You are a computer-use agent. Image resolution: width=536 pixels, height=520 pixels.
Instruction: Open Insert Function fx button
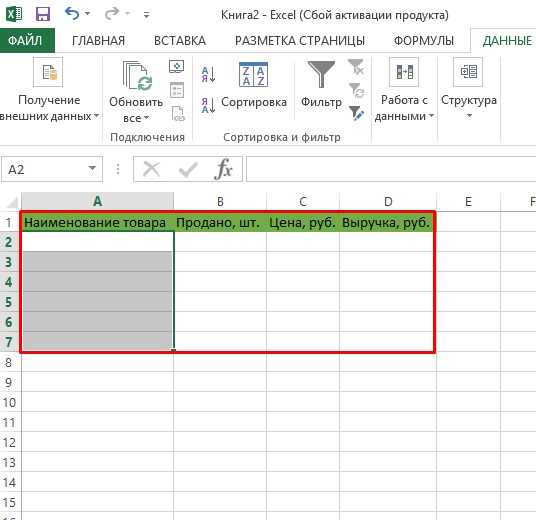tap(224, 169)
